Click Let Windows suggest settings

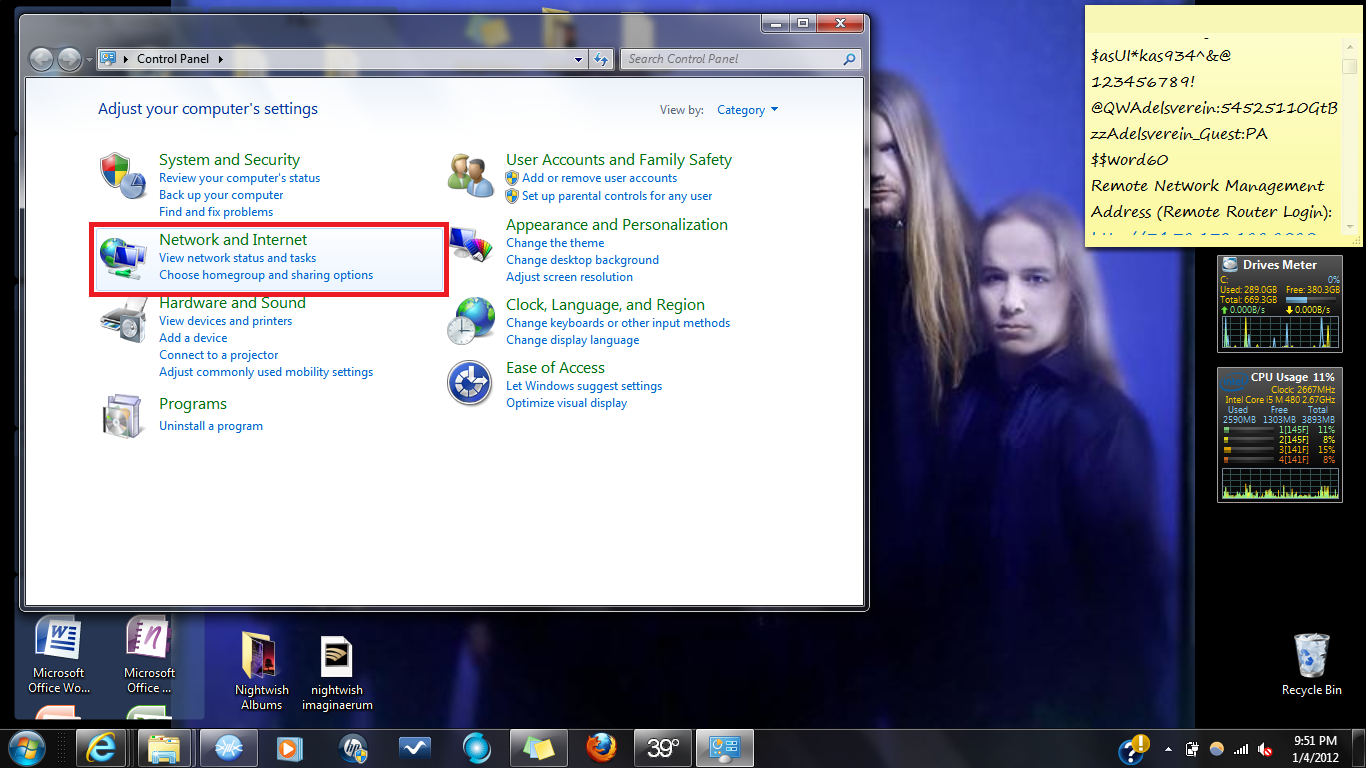point(584,386)
